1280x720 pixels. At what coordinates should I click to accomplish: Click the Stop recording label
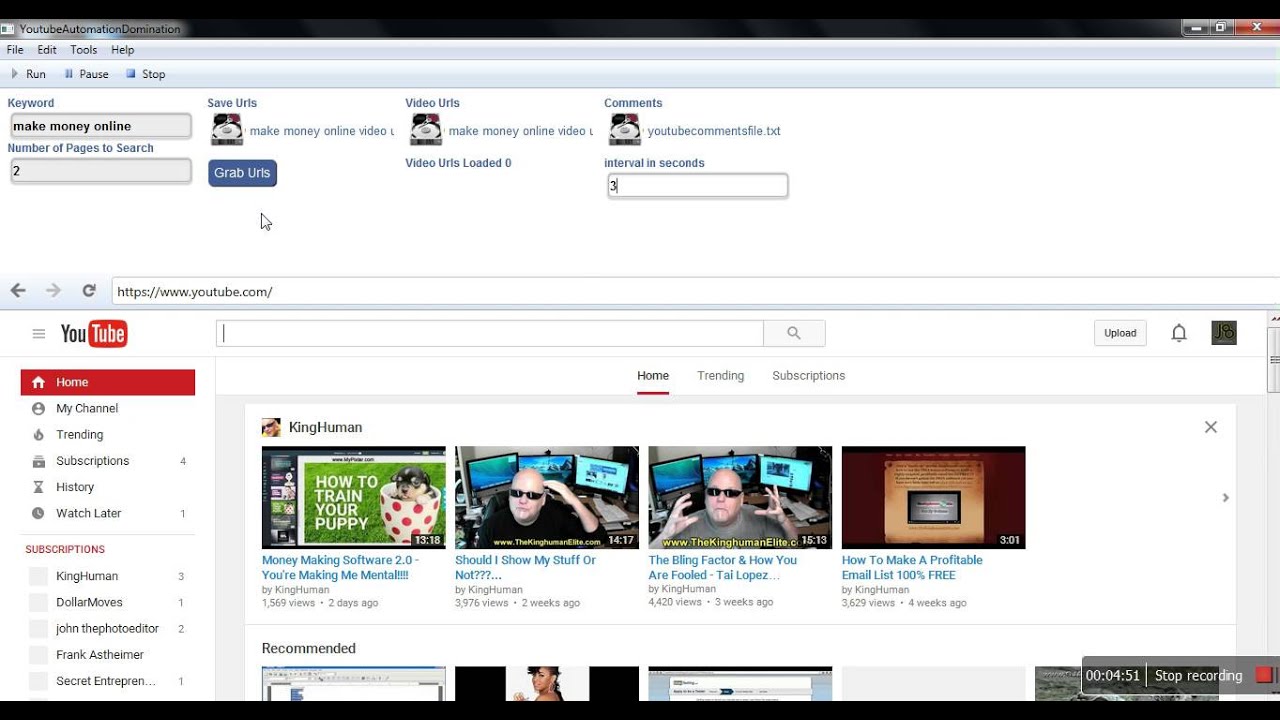pyautogui.click(x=1198, y=675)
